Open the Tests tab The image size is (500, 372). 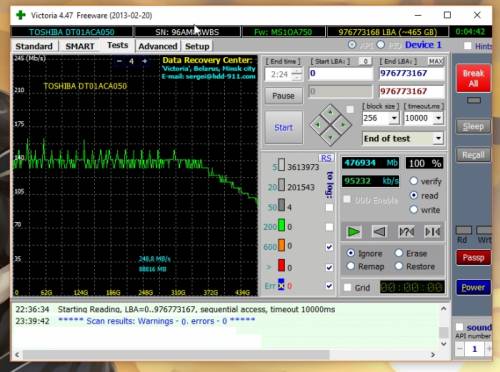pyautogui.click(x=117, y=45)
